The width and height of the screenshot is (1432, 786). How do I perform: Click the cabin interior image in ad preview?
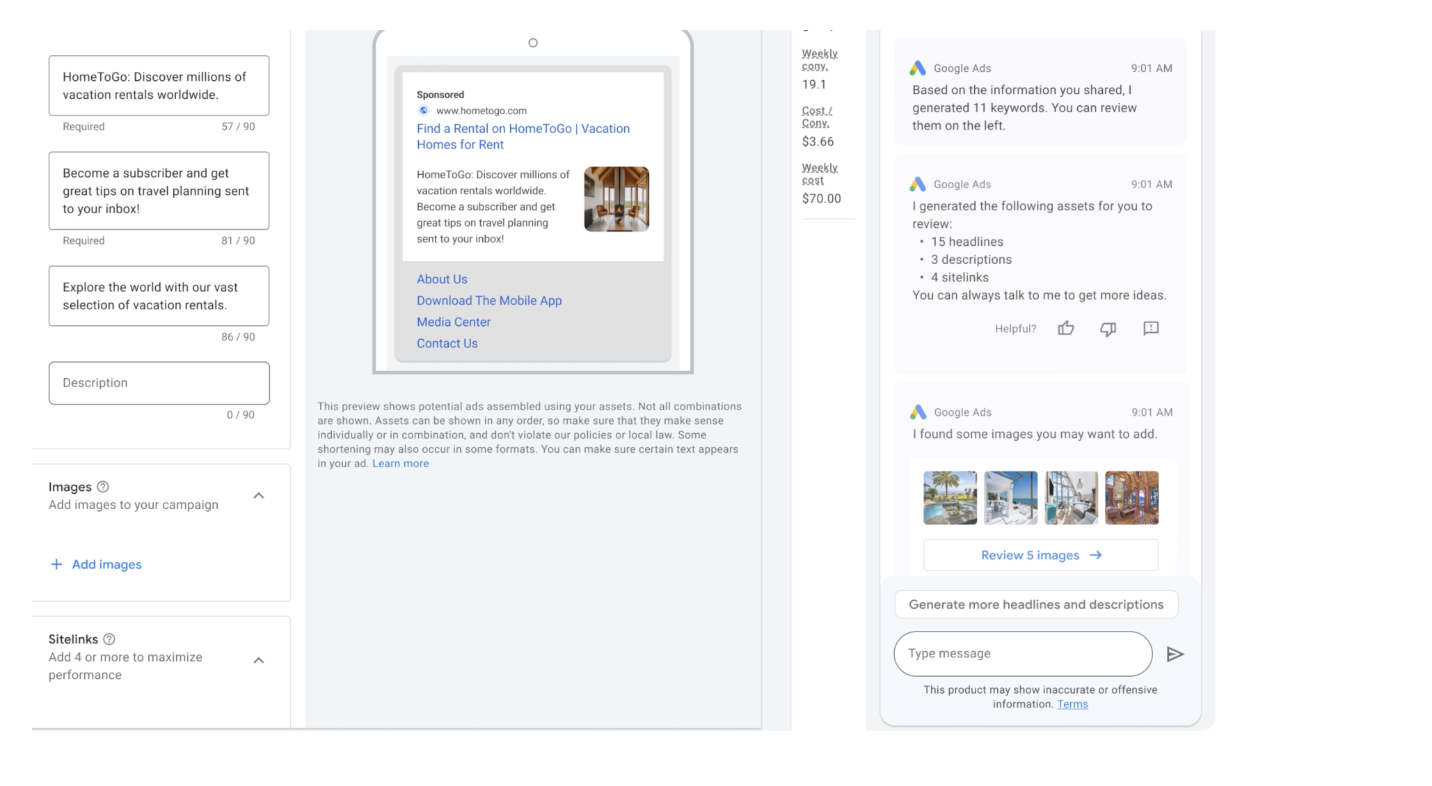click(x=616, y=199)
